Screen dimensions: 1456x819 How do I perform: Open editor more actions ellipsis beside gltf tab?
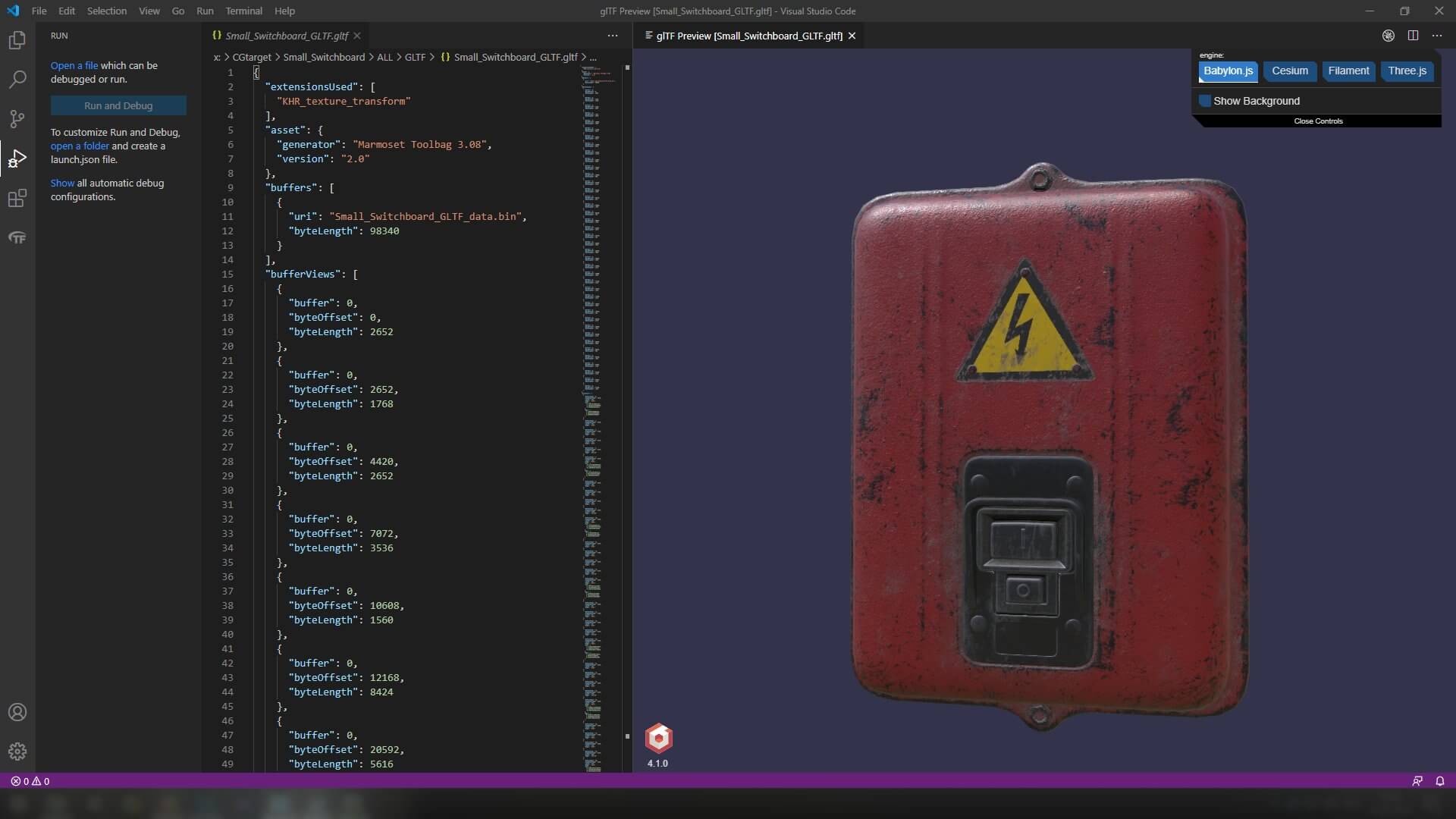pos(612,36)
